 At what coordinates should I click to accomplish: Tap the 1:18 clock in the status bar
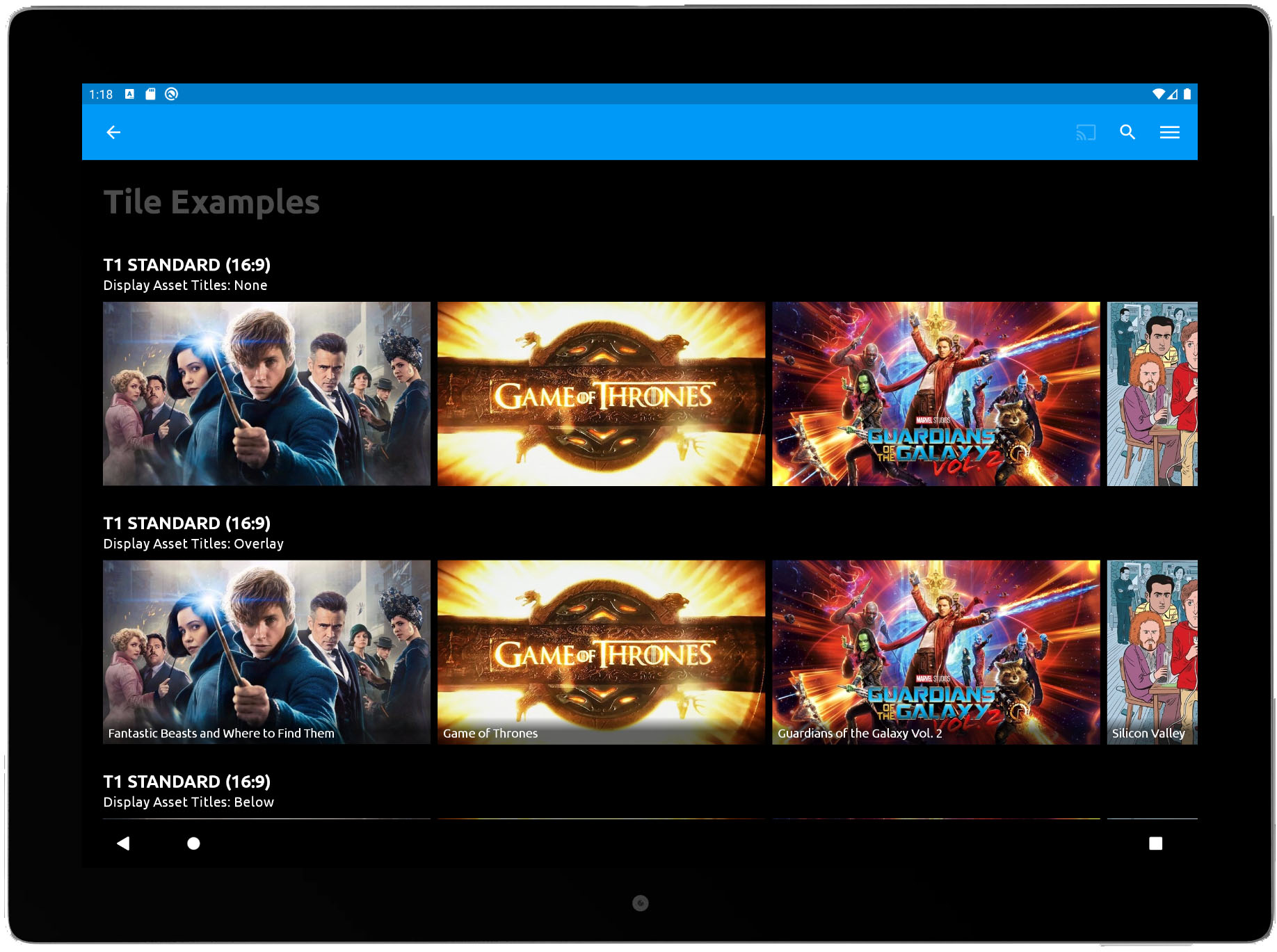pos(101,94)
